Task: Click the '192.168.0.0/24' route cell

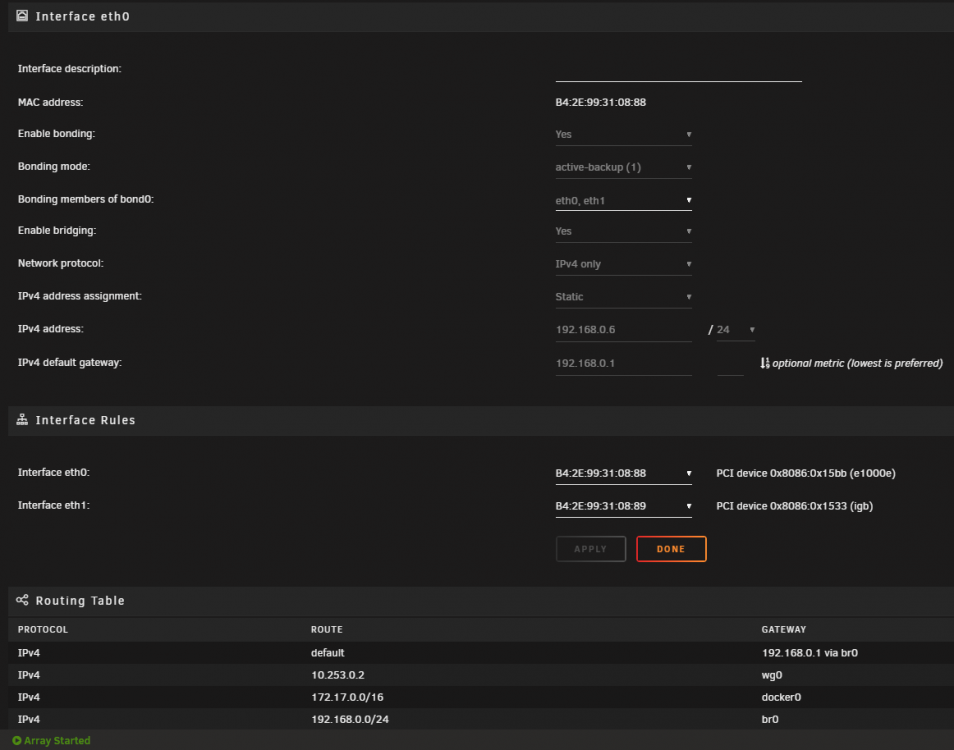Action: point(350,719)
